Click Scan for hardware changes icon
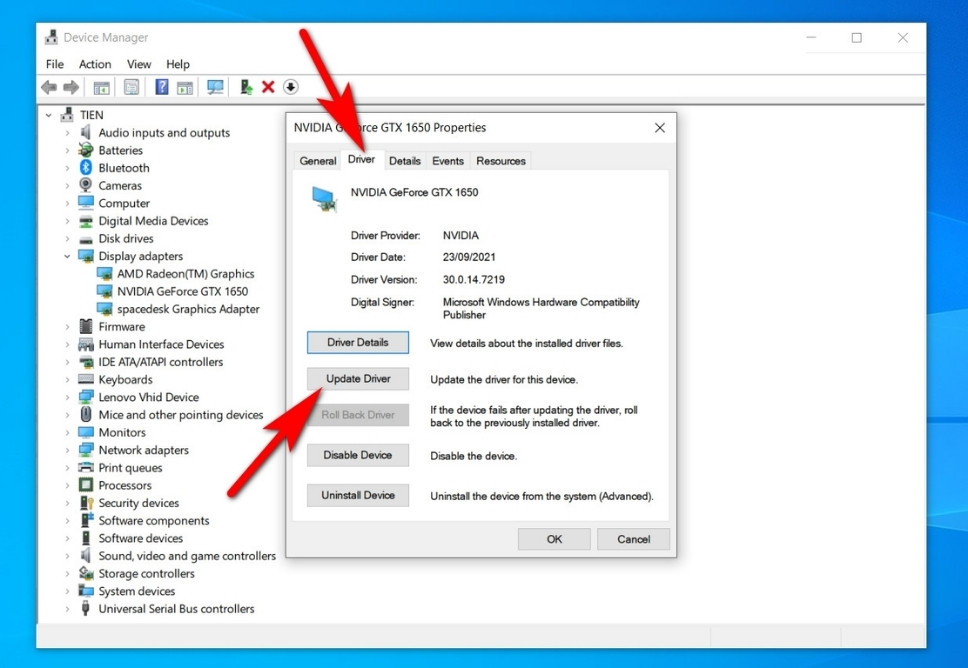Image resolution: width=968 pixels, height=668 pixels. tap(215, 88)
